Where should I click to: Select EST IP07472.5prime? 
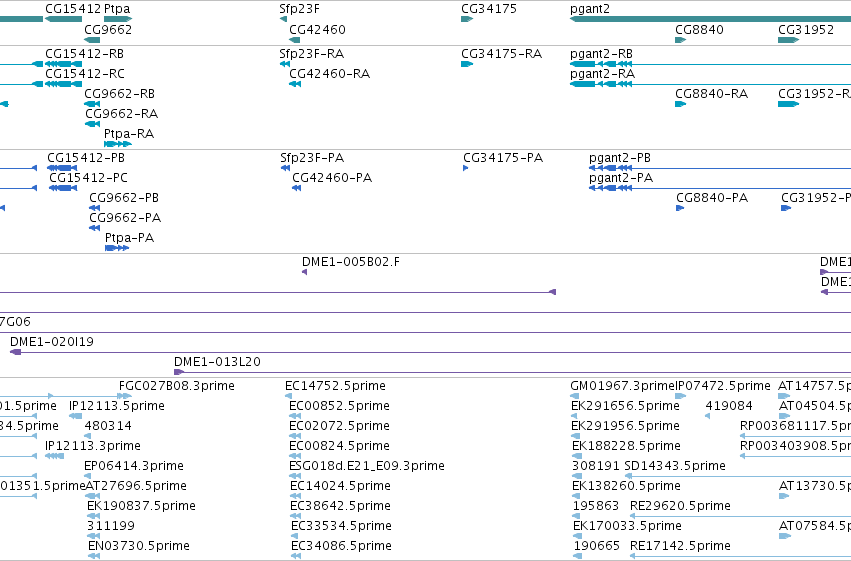pyautogui.click(x=681, y=396)
